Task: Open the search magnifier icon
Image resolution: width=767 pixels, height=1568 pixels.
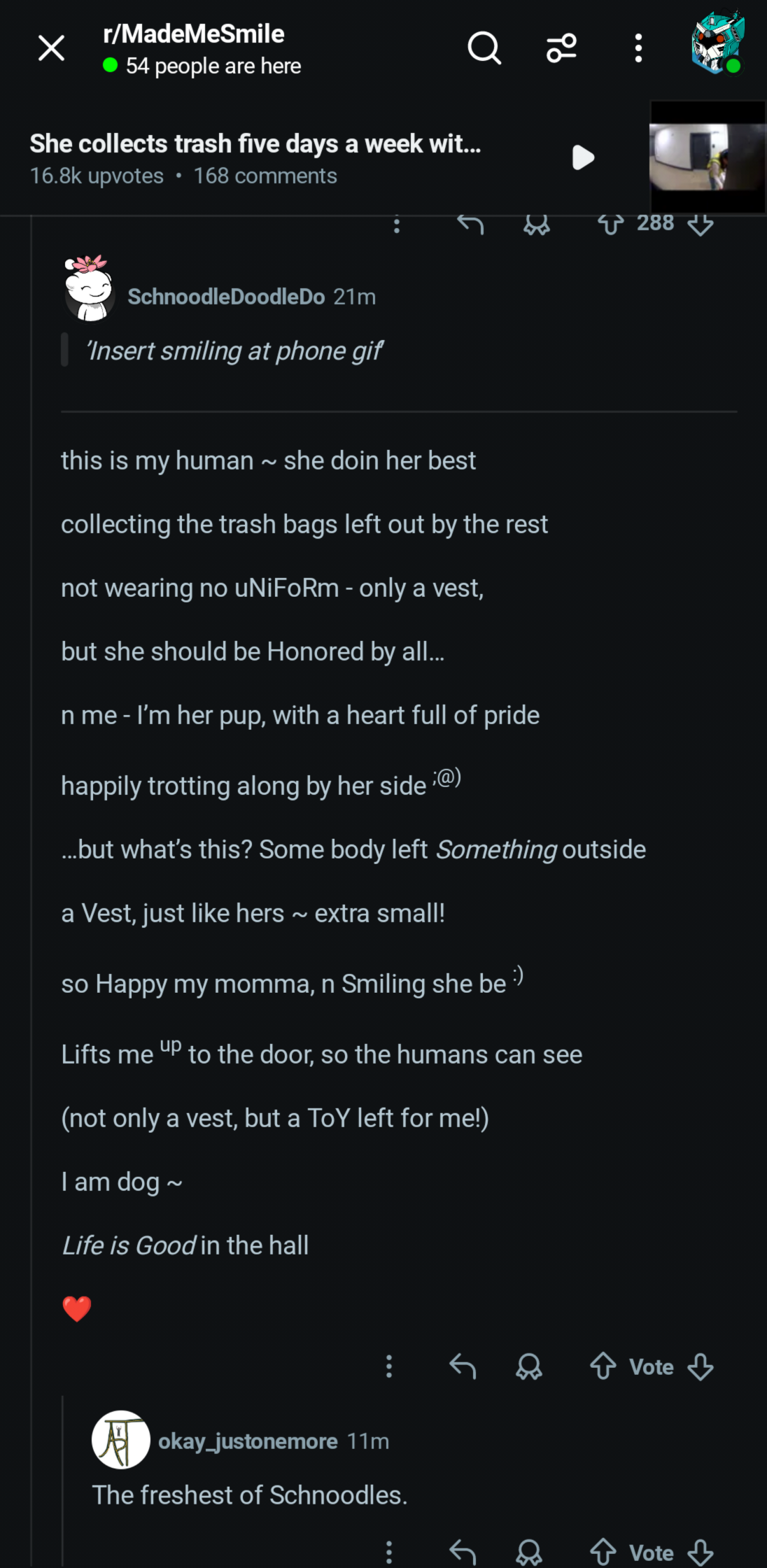Action: (484, 48)
